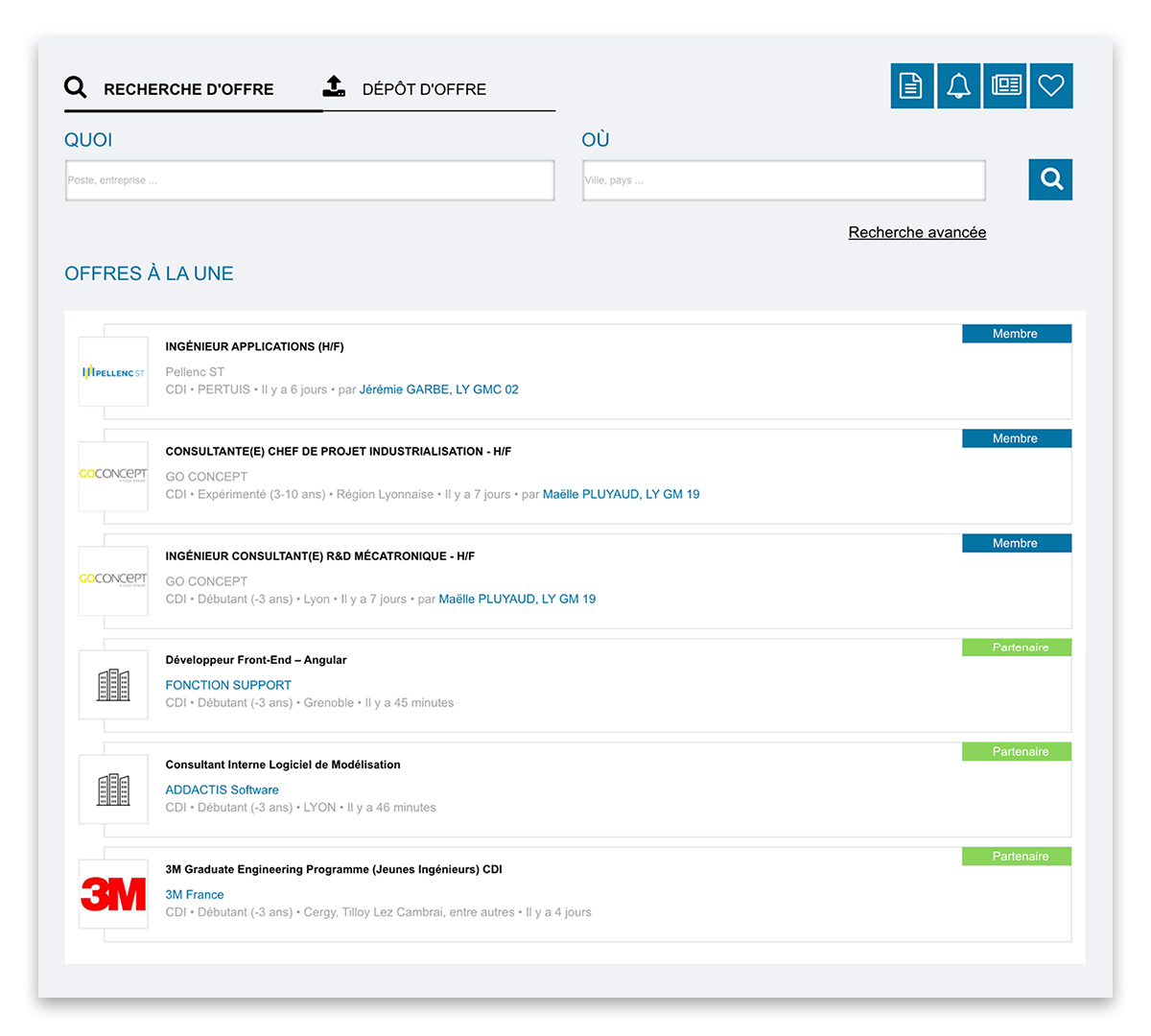Viewport: 1151px width, 1036px height.
Task: Open Ingénieur Applications (H/F) job offer
Action: (x=254, y=346)
